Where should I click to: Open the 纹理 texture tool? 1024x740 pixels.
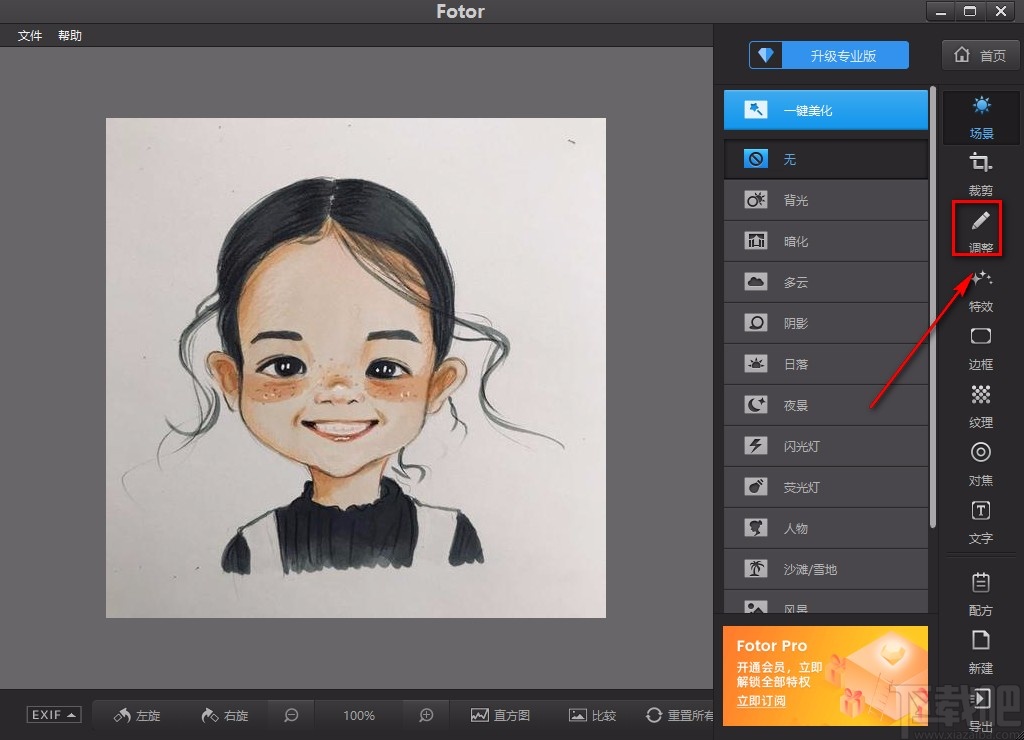(x=981, y=406)
